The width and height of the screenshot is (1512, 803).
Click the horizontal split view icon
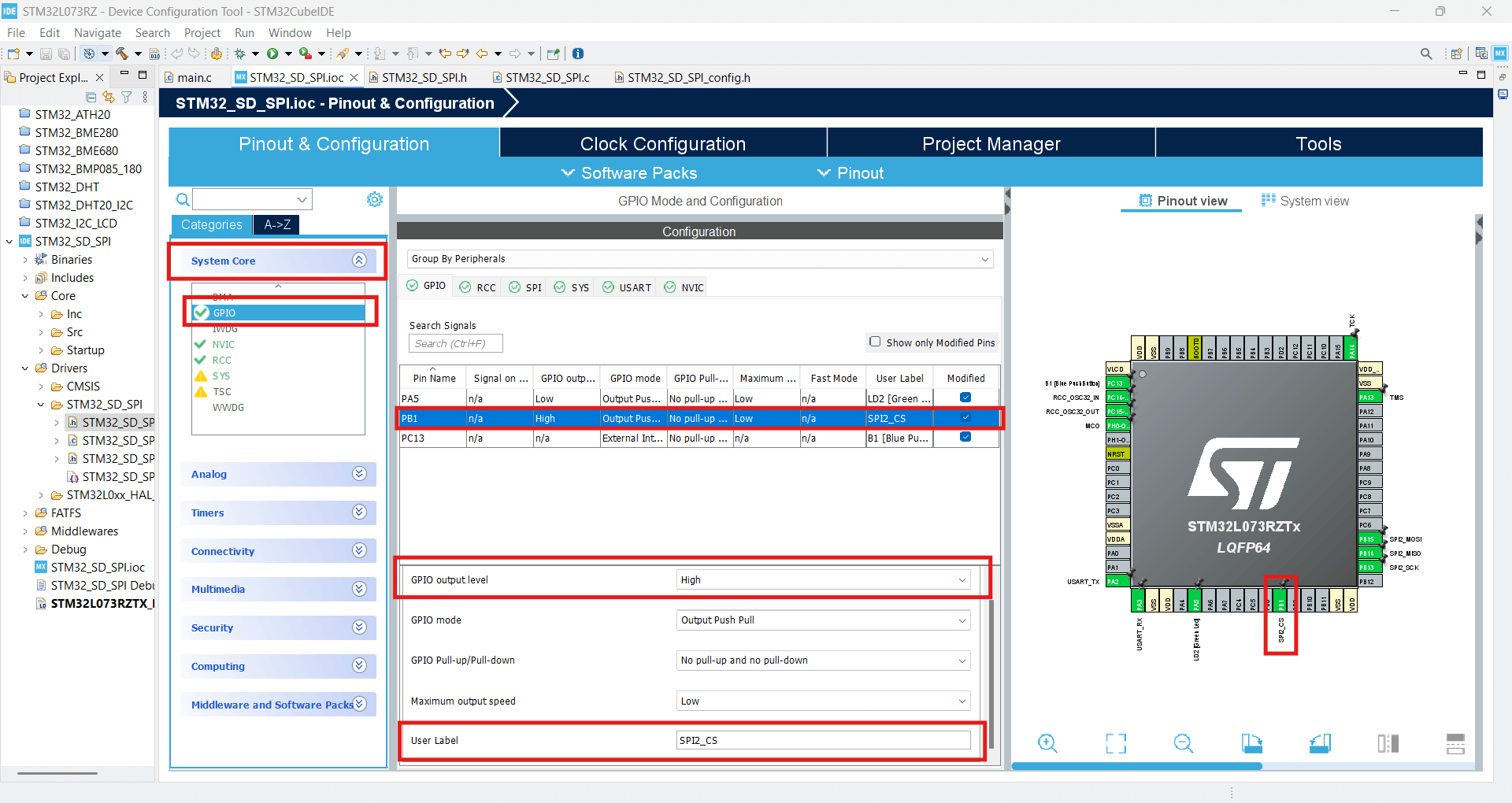point(1455,743)
